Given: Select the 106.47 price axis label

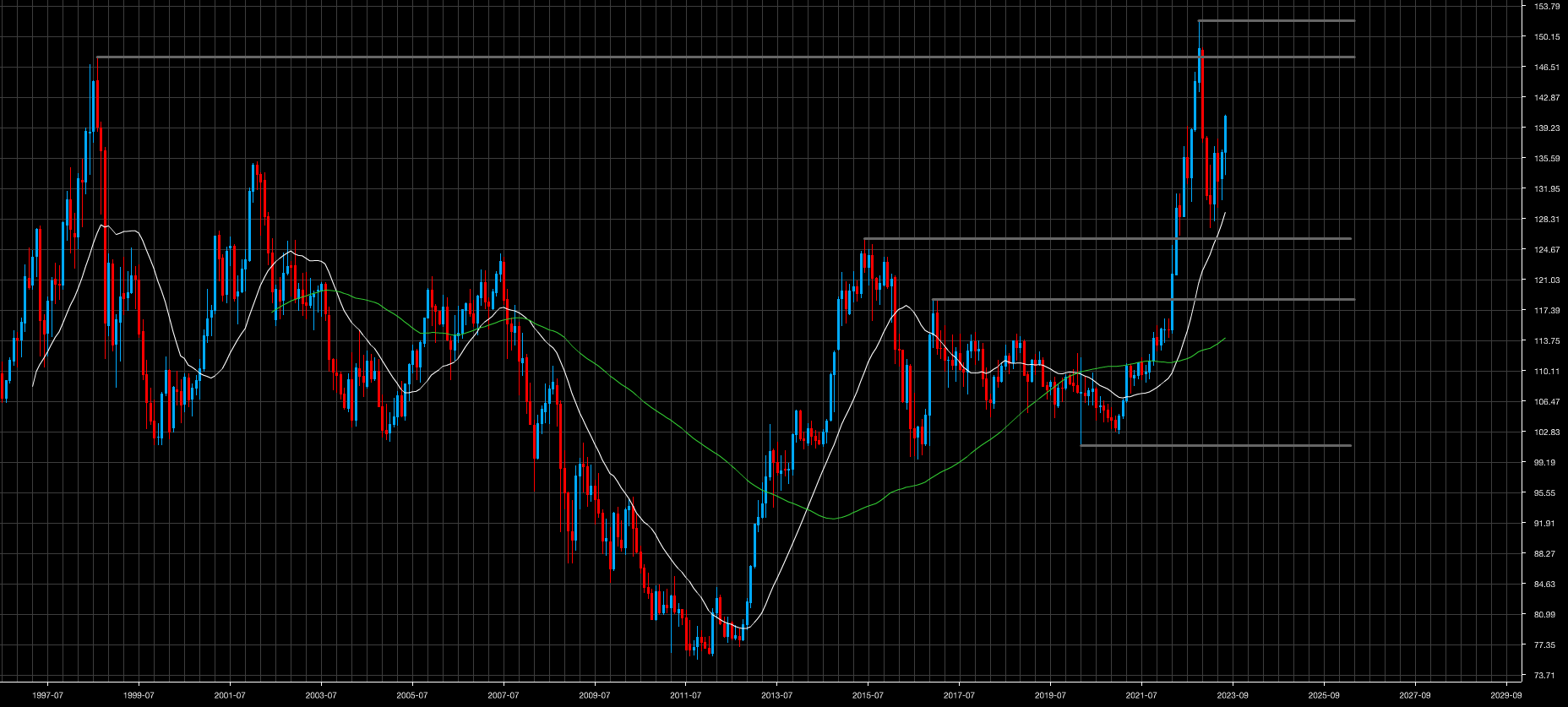Looking at the screenshot, I should (1547, 402).
